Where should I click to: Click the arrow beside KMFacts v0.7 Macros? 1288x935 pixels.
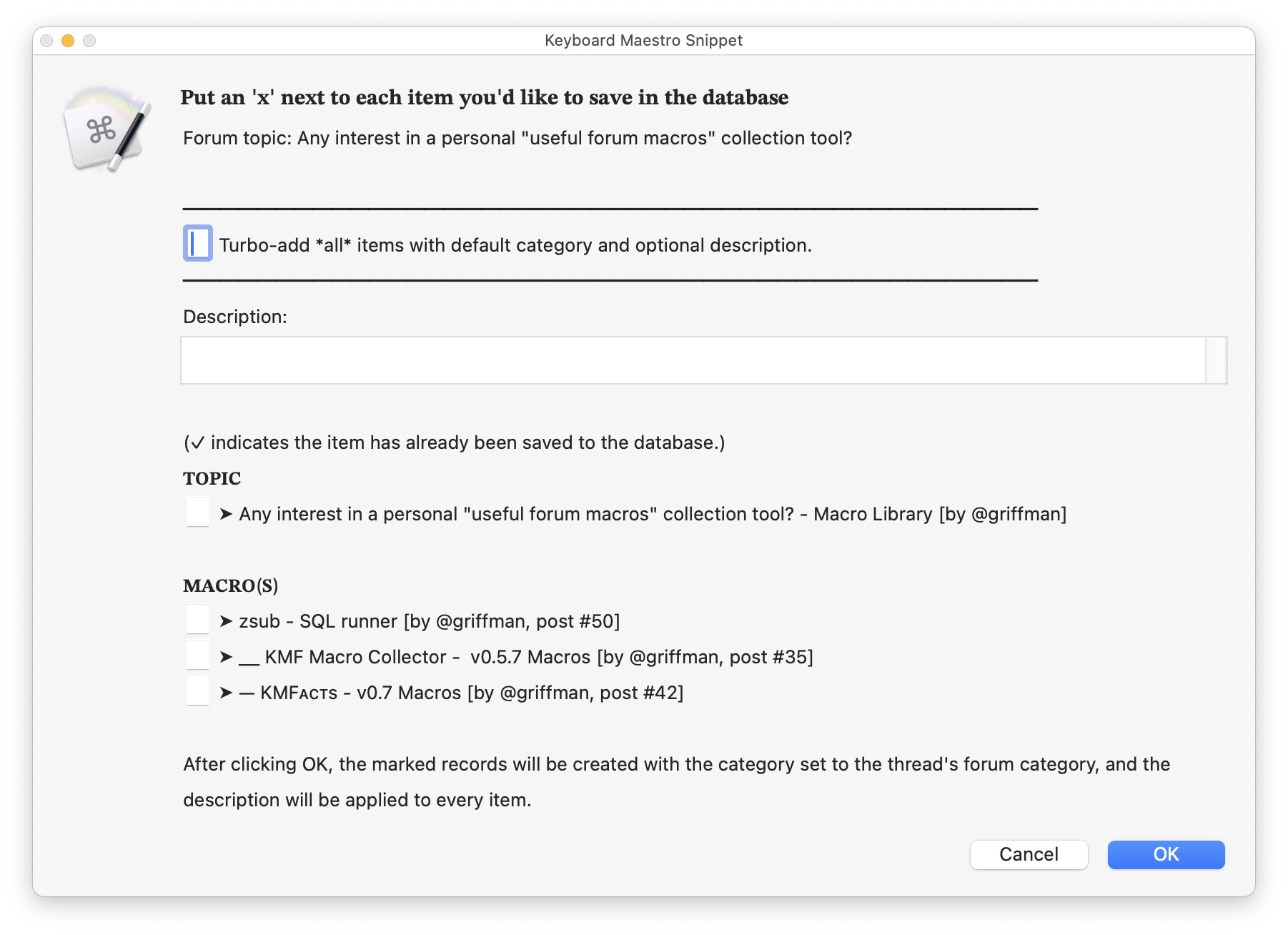[x=226, y=693]
